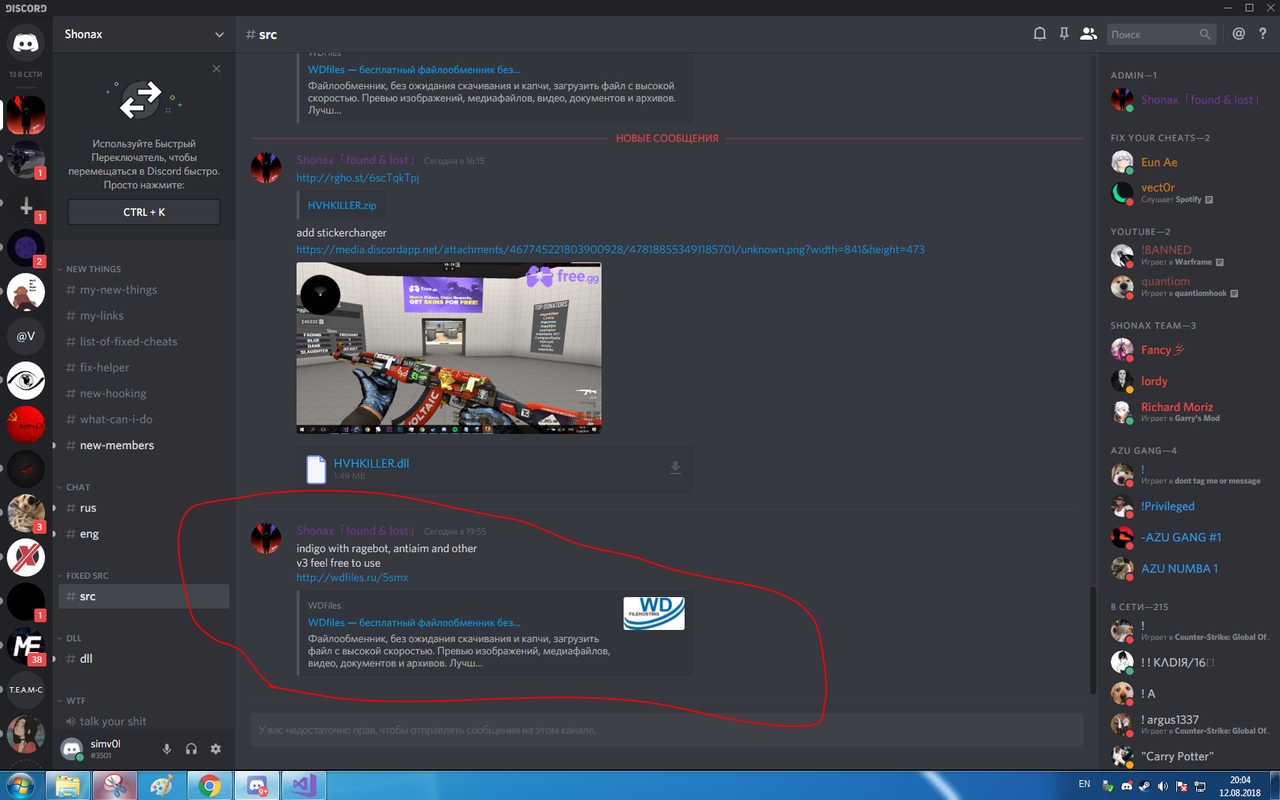
Task: Download the HVHKILLER.dll attachment
Action: 675,468
